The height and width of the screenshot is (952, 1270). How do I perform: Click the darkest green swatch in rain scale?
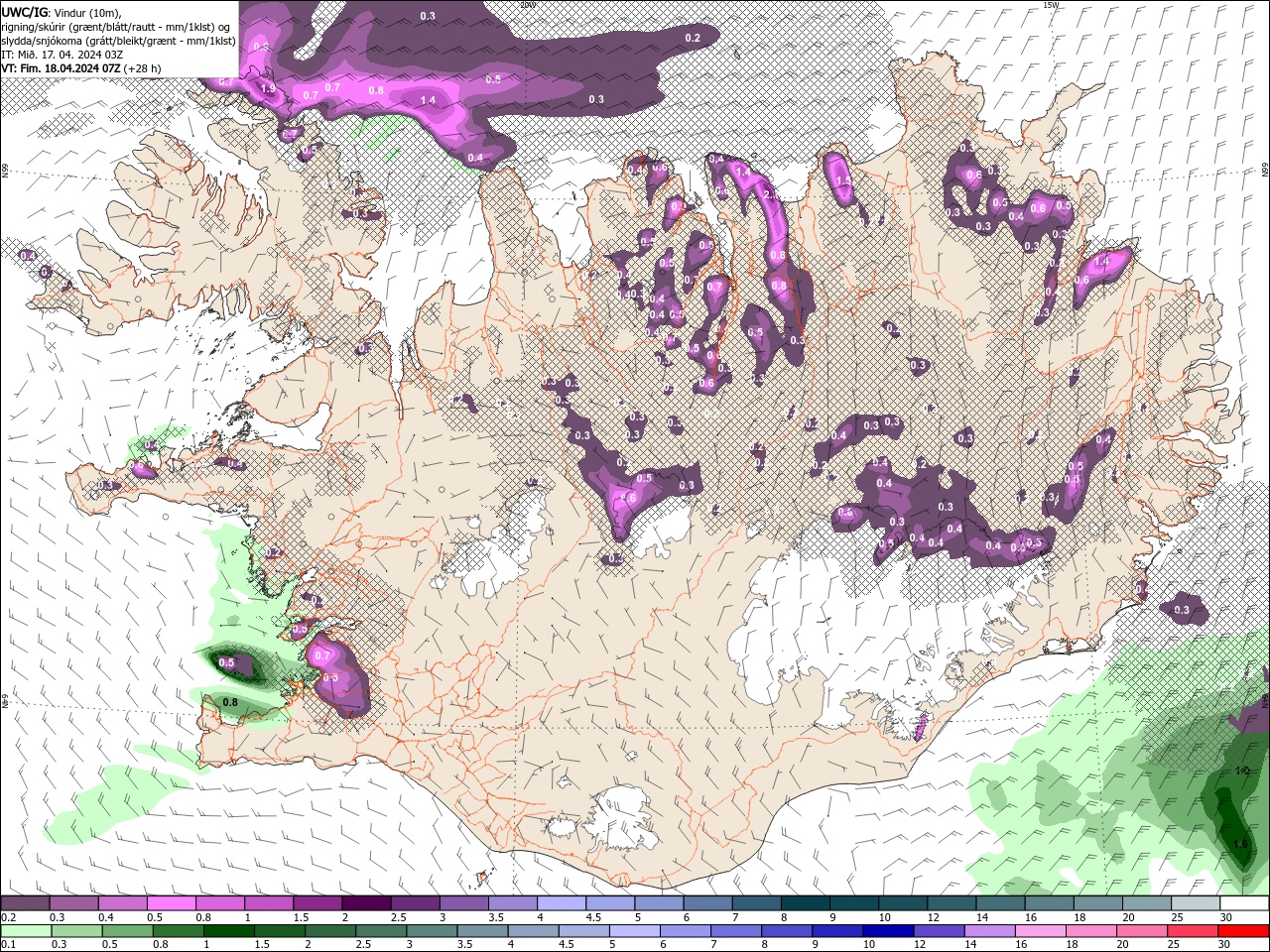(228, 931)
